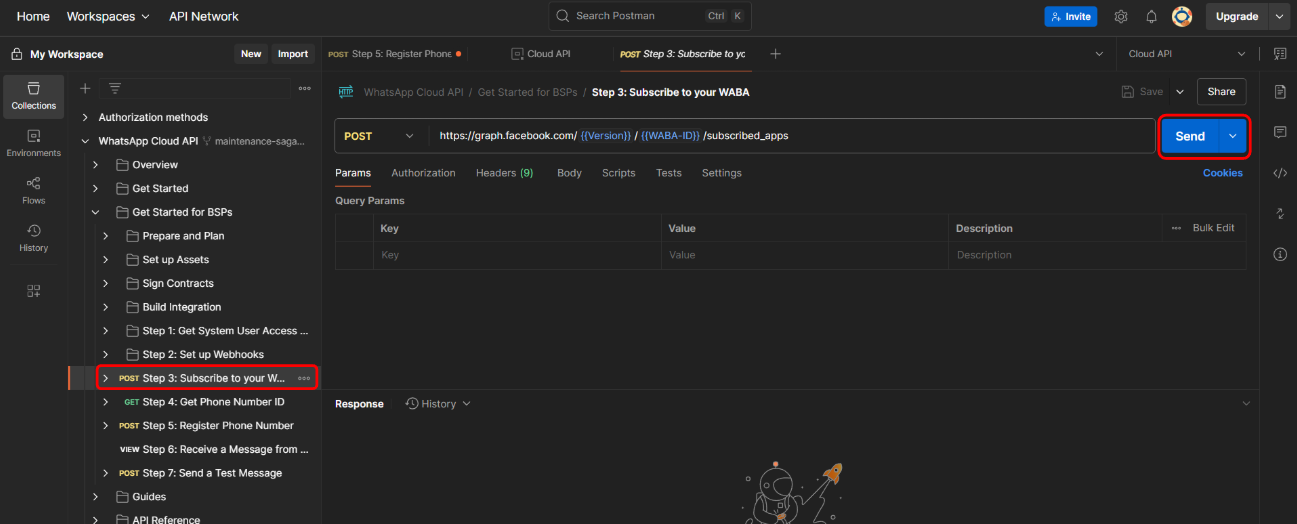Image resolution: width=1297 pixels, height=524 pixels.
Task: Switch to the Headers tab
Action: (x=504, y=173)
